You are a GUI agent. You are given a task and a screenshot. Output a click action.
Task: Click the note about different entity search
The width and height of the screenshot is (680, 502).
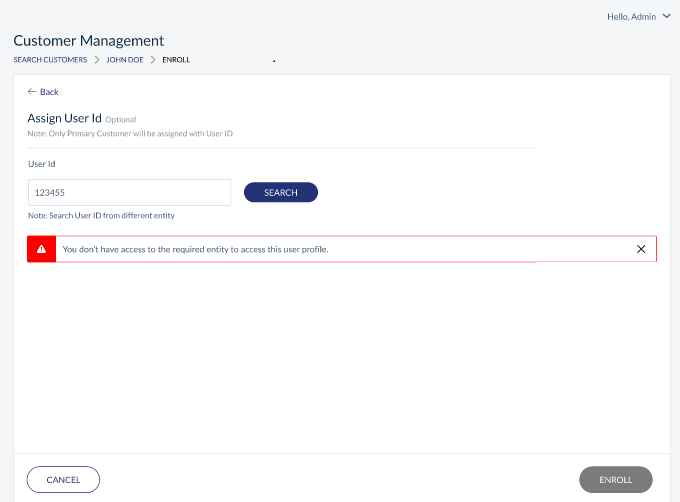pyautogui.click(x=101, y=215)
